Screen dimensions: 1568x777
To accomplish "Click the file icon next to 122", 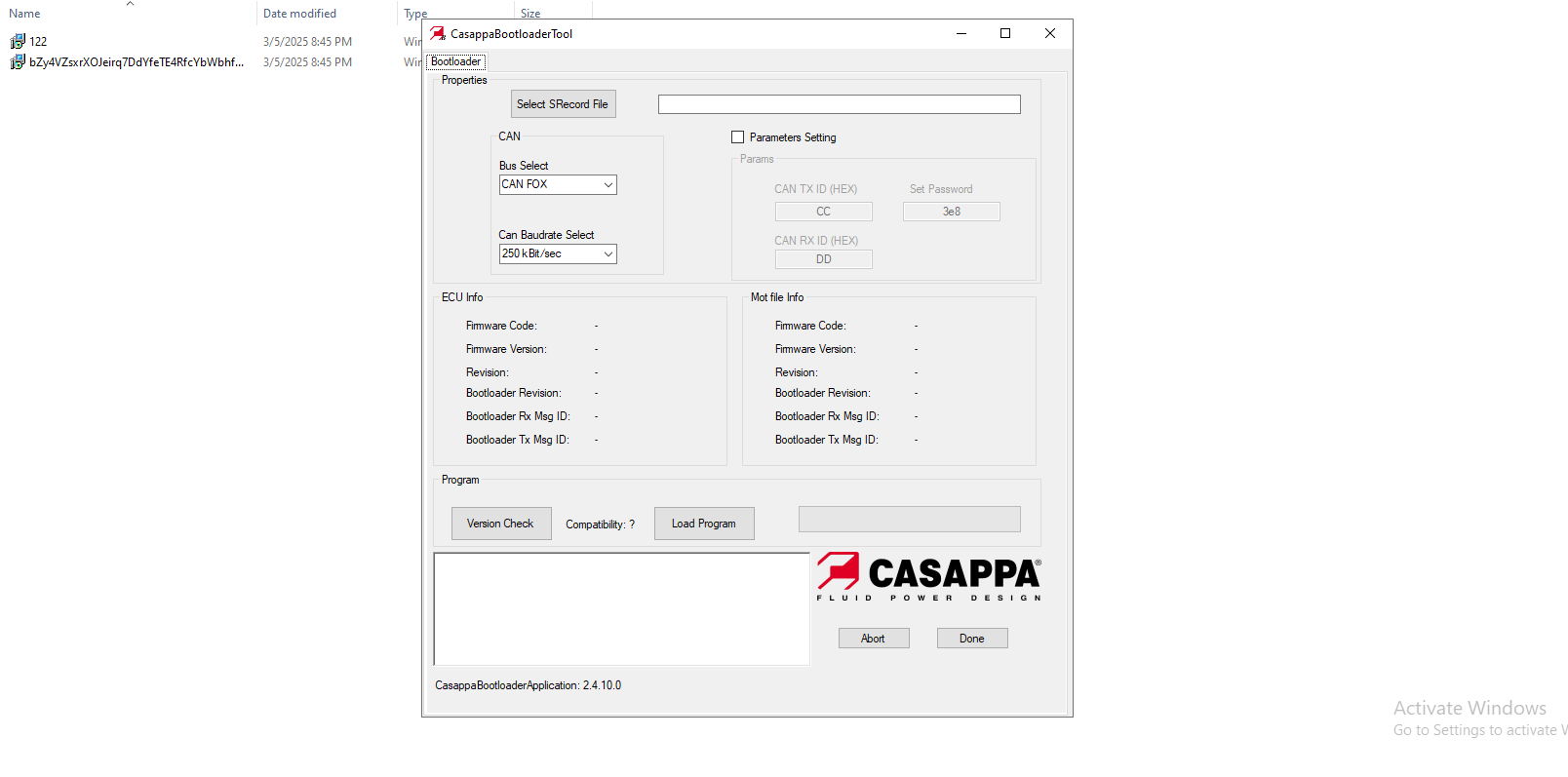I will 18,41.
